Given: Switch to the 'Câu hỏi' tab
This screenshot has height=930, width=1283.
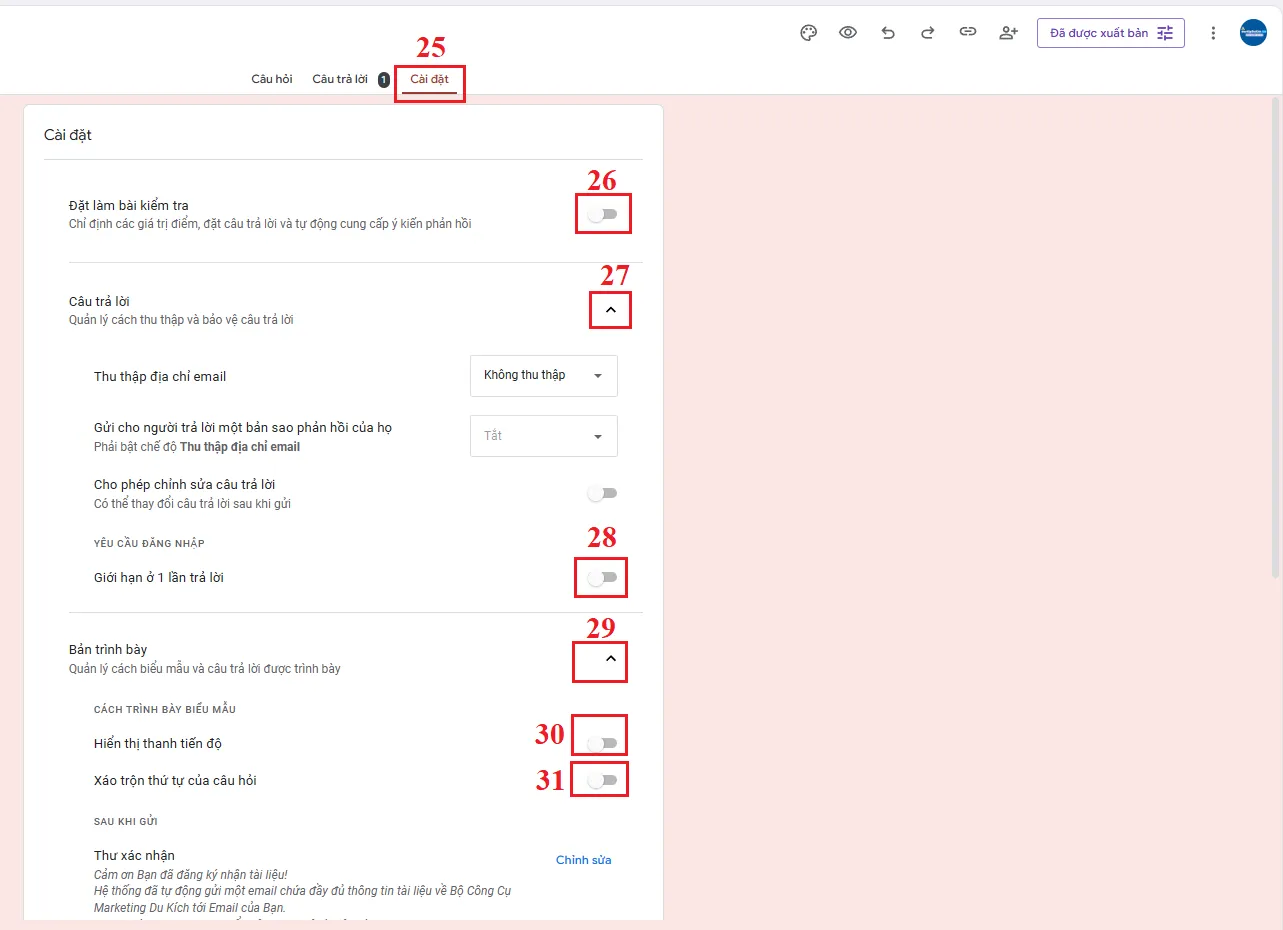Looking at the screenshot, I should pyautogui.click(x=272, y=79).
